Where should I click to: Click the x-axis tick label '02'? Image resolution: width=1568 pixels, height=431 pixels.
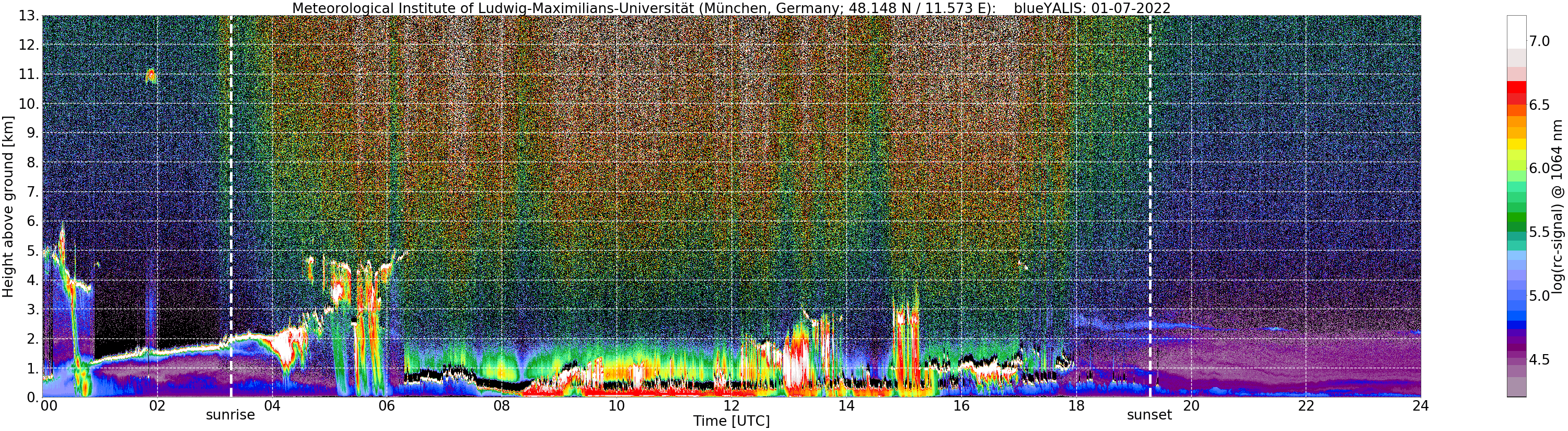pyautogui.click(x=157, y=406)
